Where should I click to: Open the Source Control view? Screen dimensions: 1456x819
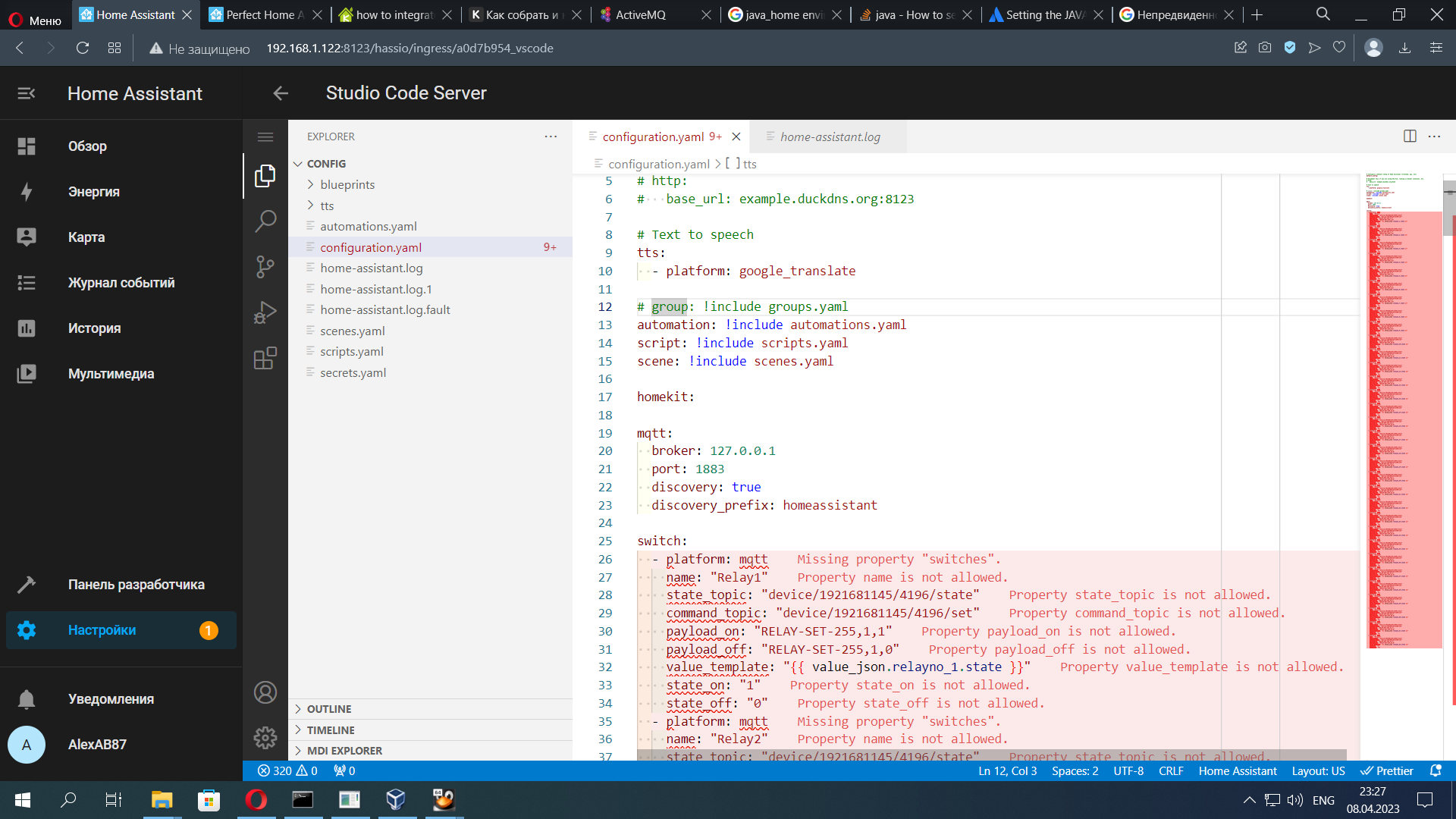click(x=265, y=267)
